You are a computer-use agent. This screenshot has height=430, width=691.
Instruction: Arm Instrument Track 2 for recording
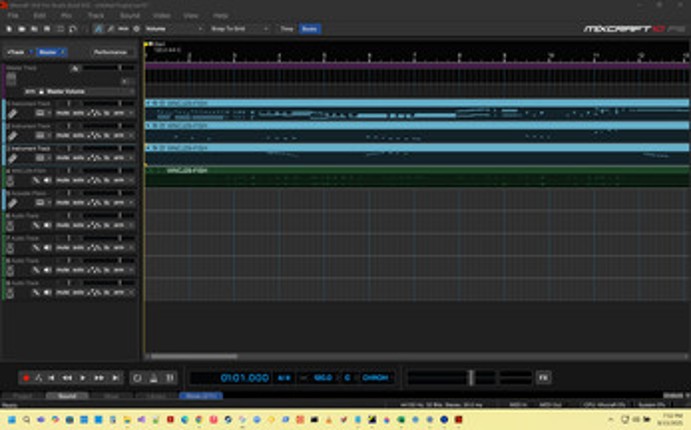(x=119, y=136)
